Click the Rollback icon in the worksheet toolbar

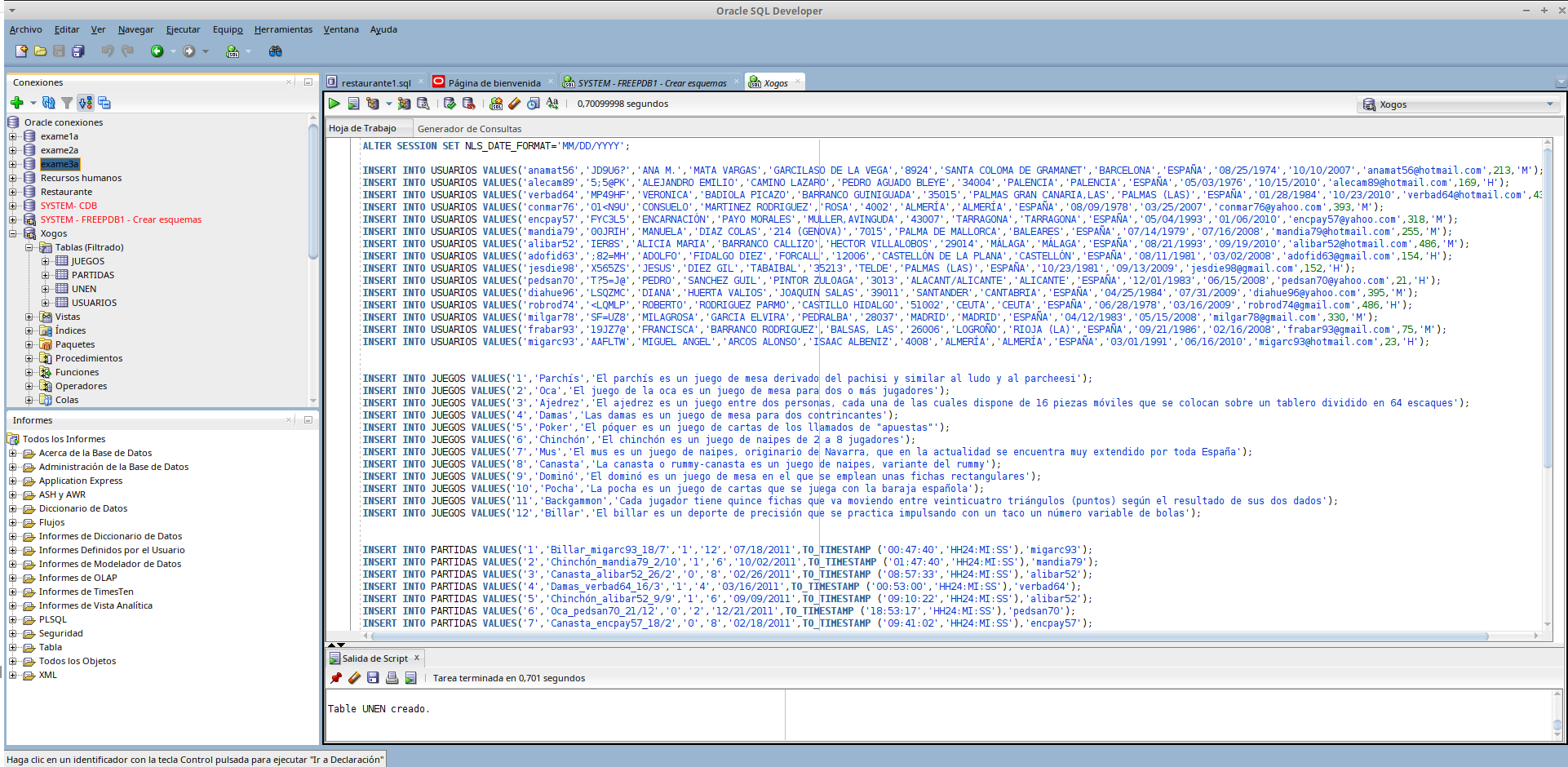pyautogui.click(x=468, y=104)
